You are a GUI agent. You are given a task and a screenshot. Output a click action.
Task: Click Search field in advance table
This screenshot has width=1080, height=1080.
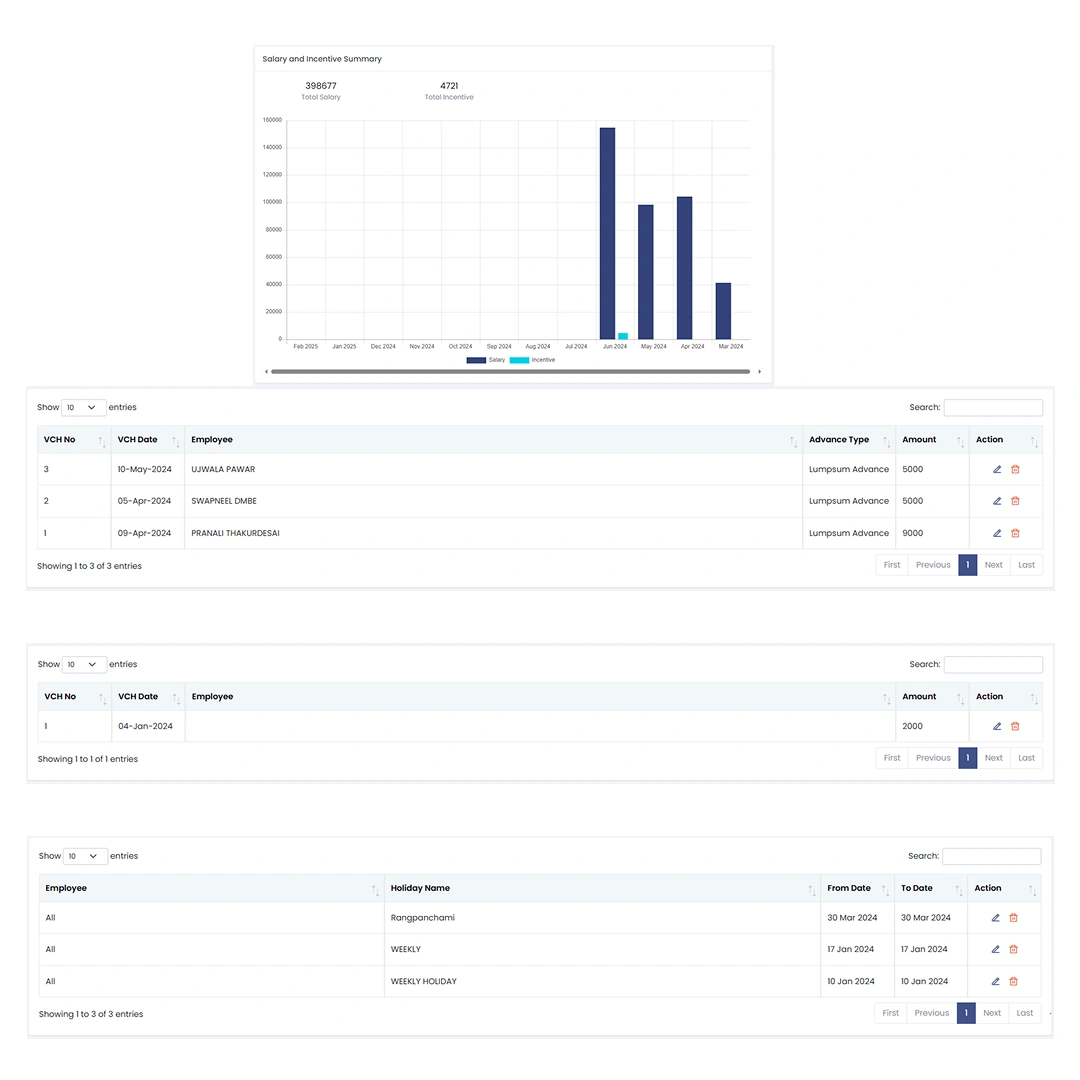(993, 408)
